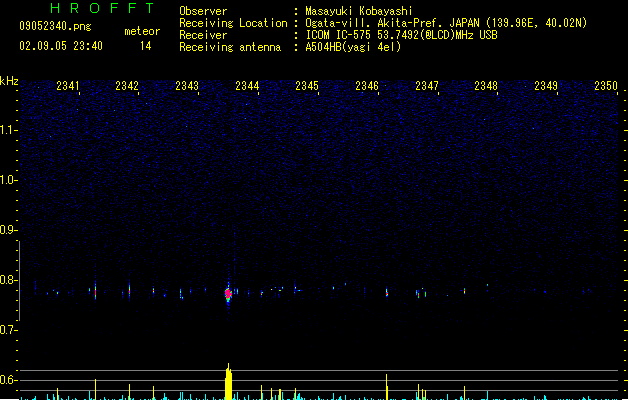Click the 2349 time marker
This screenshot has width=629, height=400.
coord(546,86)
